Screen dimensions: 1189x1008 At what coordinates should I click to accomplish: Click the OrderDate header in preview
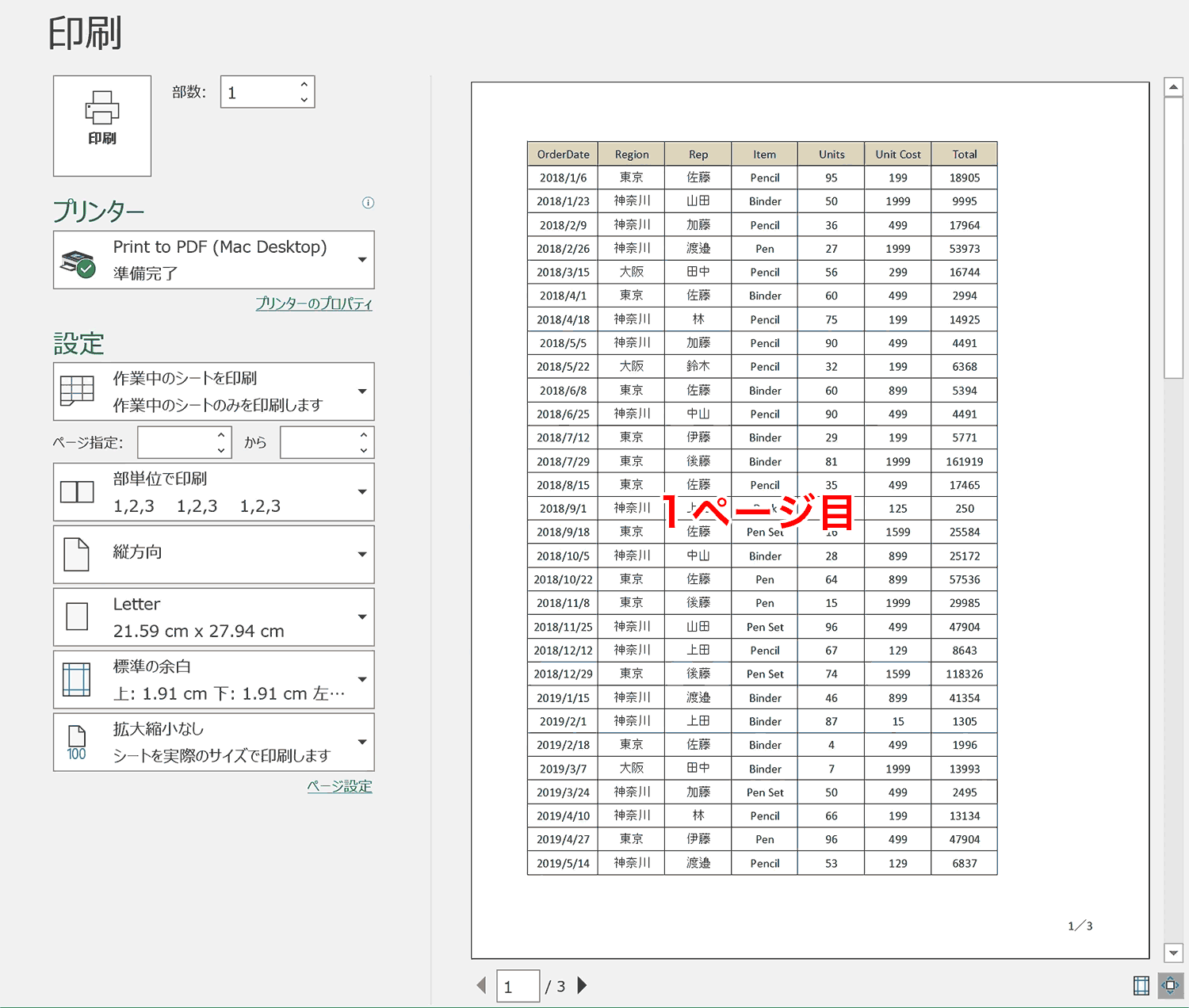pyautogui.click(x=563, y=155)
